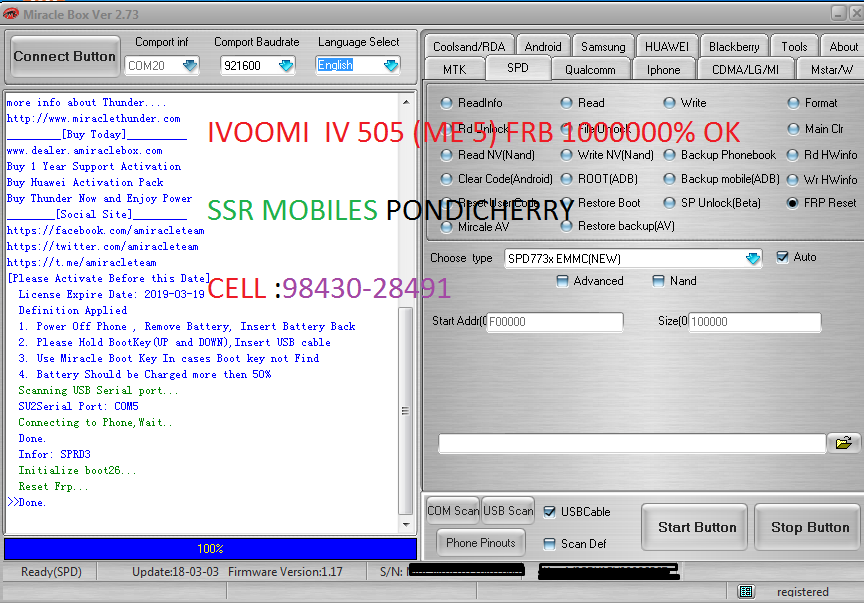
Task: Switch to the Blackberry tab
Action: click(x=733, y=47)
